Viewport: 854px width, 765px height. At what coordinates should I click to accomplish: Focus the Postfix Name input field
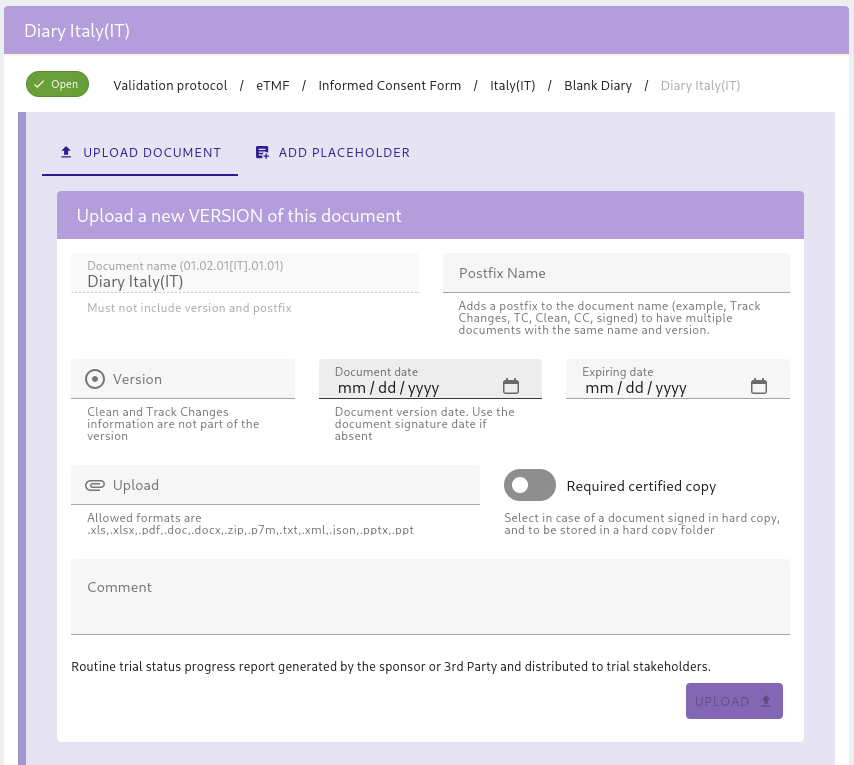pyautogui.click(x=616, y=273)
